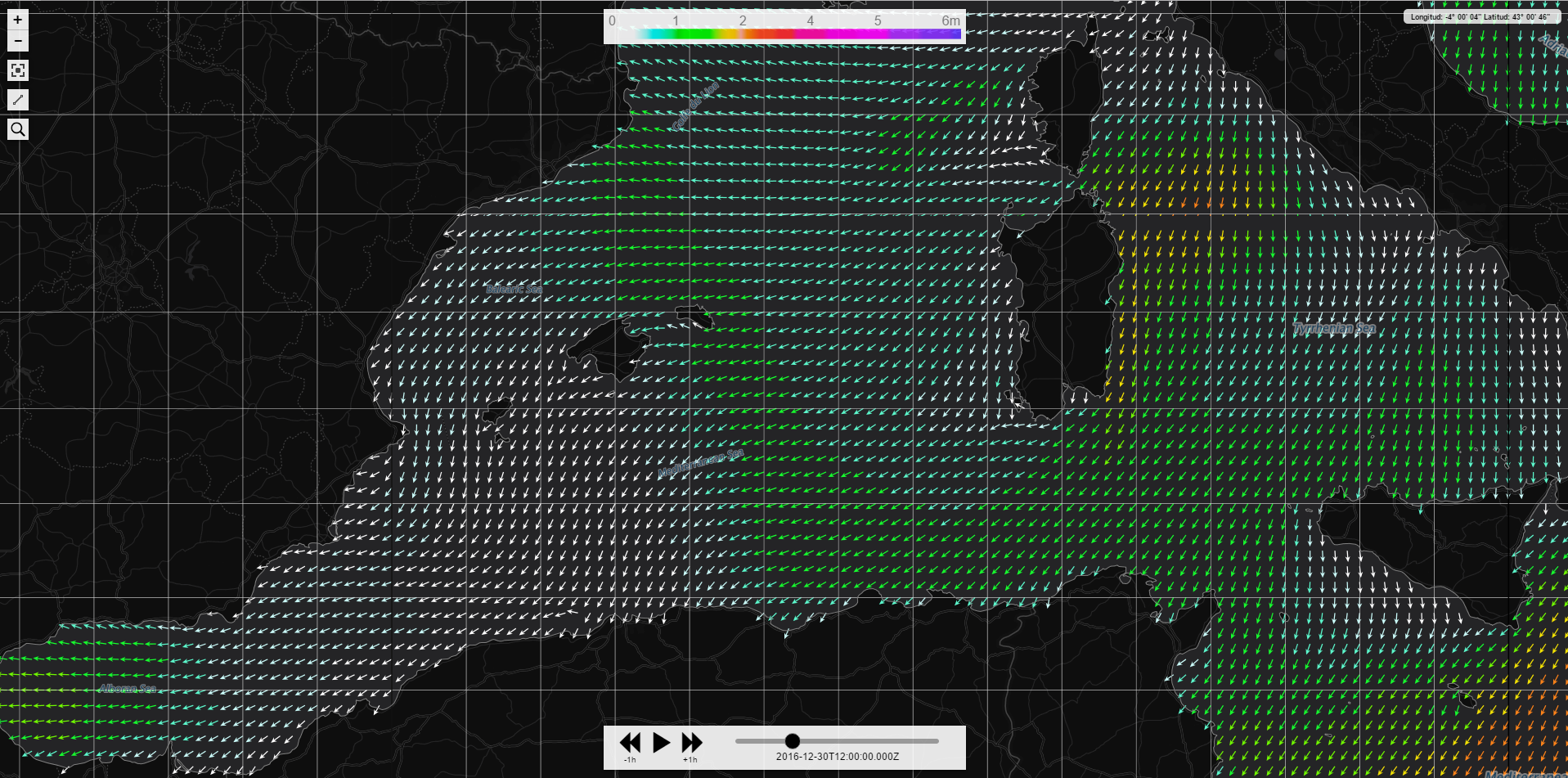This screenshot has width=1568, height=778.
Task: Click the Mediterranean Sea map label
Action: coord(701,463)
